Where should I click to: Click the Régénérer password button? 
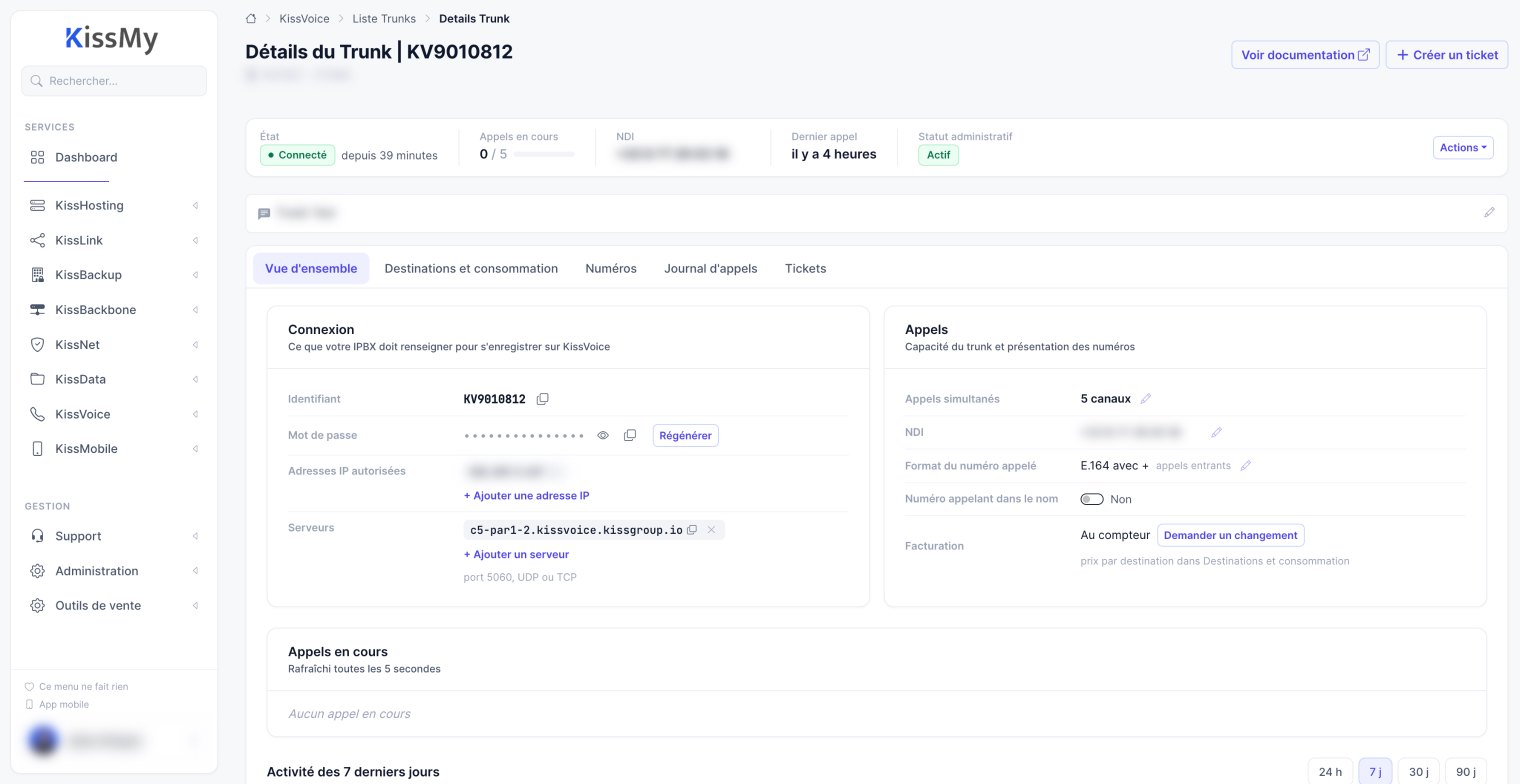point(686,435)
